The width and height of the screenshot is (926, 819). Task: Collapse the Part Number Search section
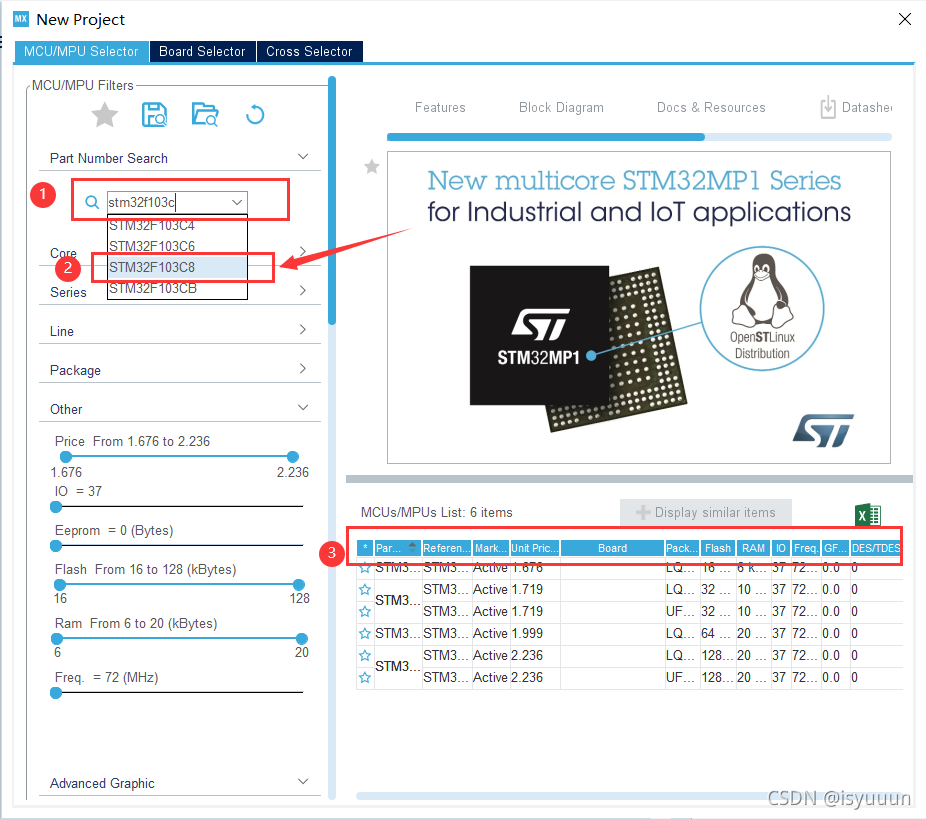[x=303, y=156]
